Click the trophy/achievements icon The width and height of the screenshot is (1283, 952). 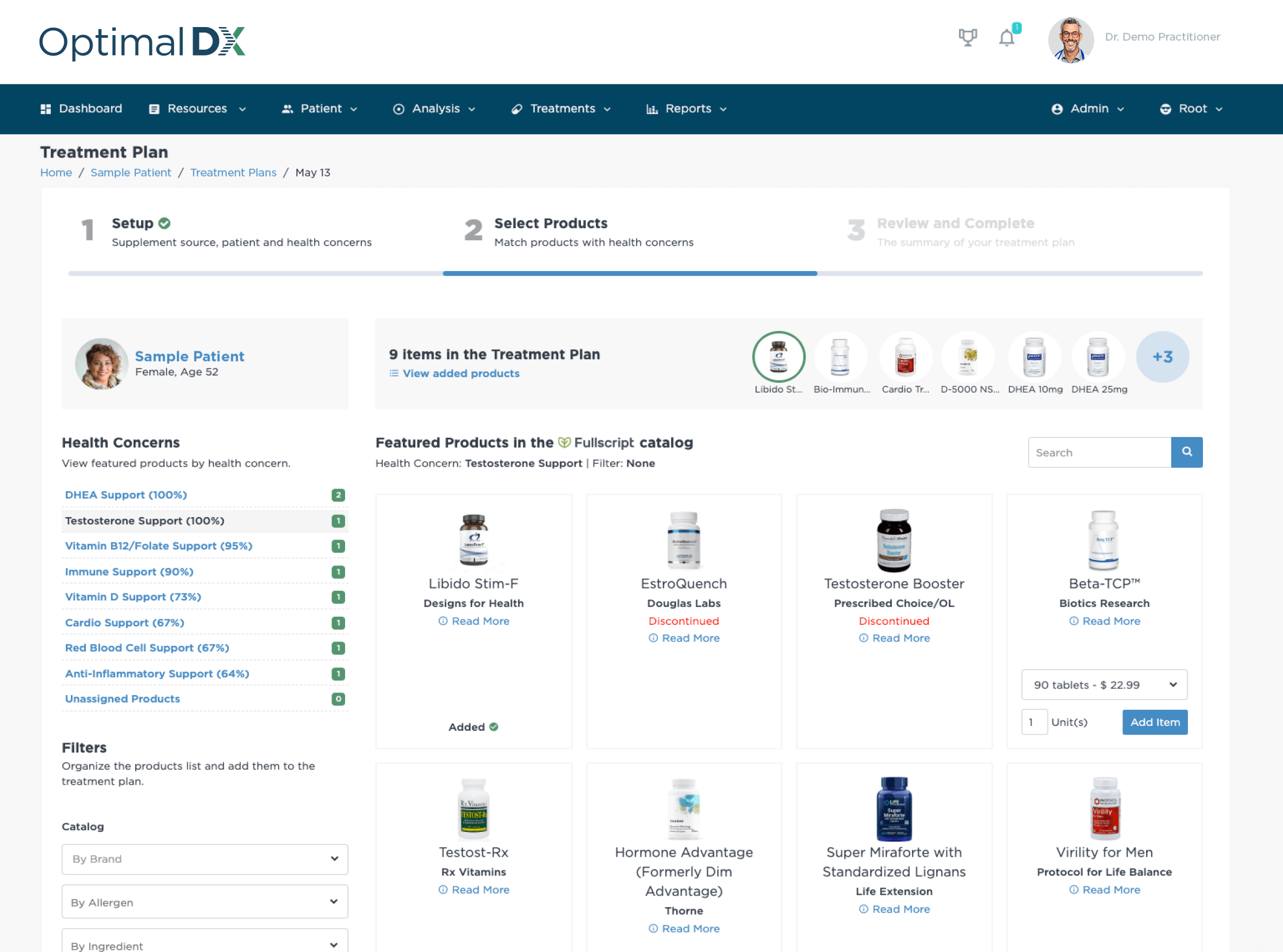click(x=968, y=38)
